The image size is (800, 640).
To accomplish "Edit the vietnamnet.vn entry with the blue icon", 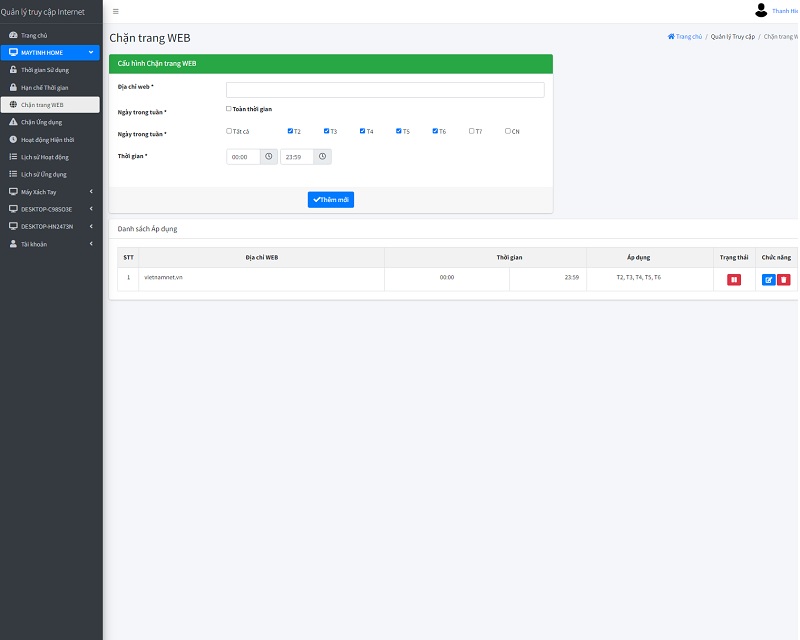I will coord(768,280).
